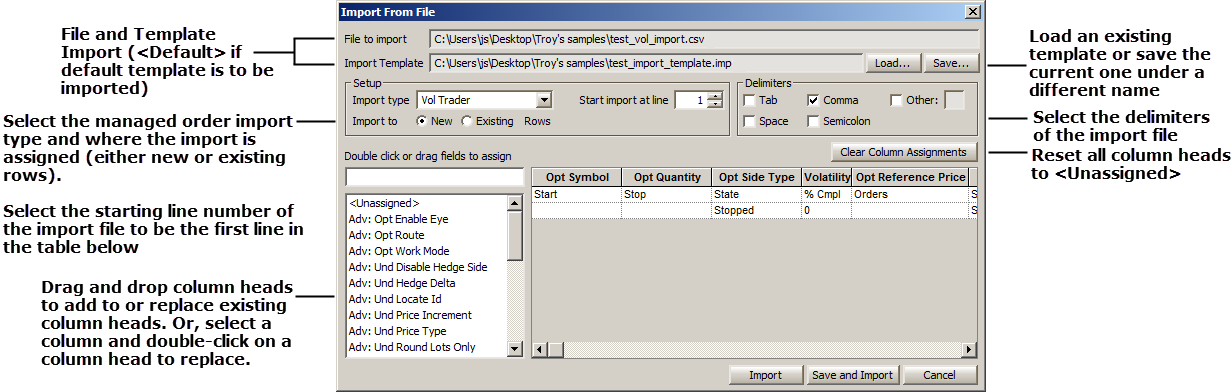Viewport: 1232px width, 392px height.
Task: Enable the Semicolon delimiter checkbox
Action: (x=813, y=121)
